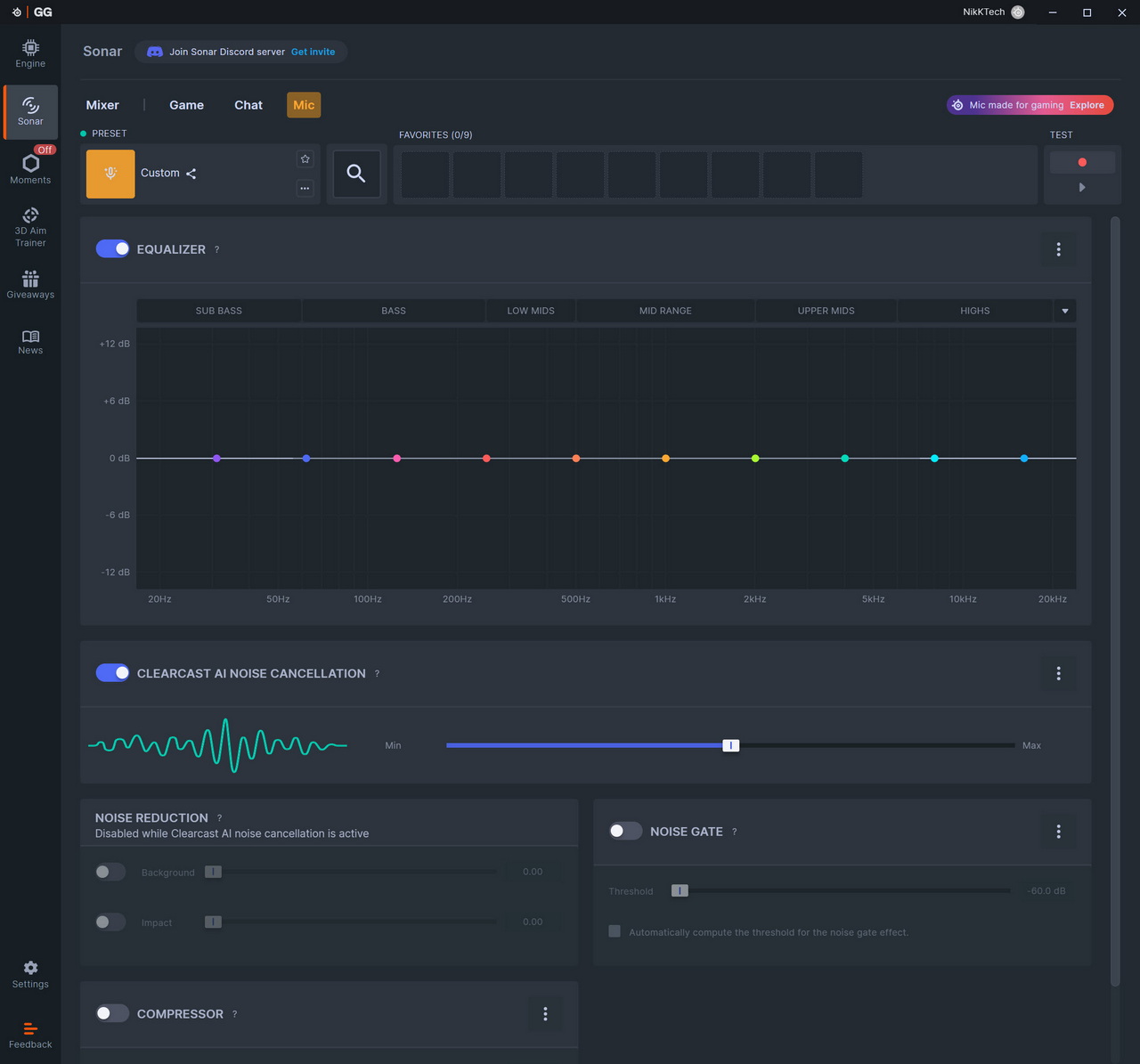Open Equalizer three-dot options menu
The image size is (1140, 1064).
pyautogui.click(x=1058, y=249)
